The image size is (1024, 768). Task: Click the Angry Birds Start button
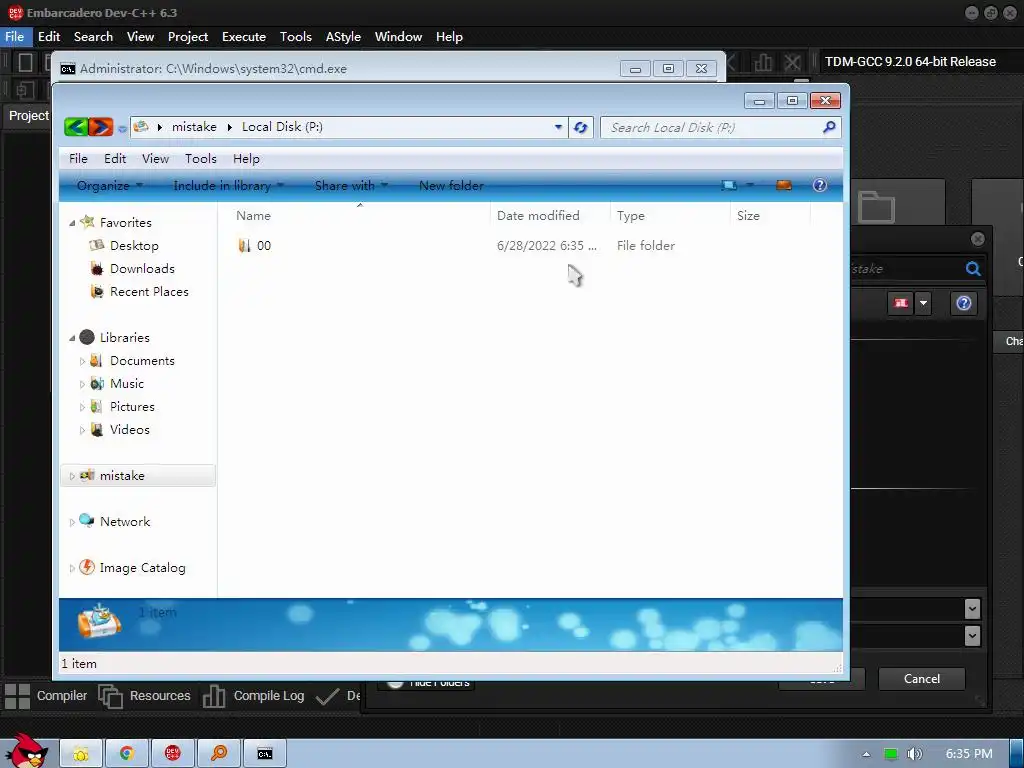(x=25, y=751)
